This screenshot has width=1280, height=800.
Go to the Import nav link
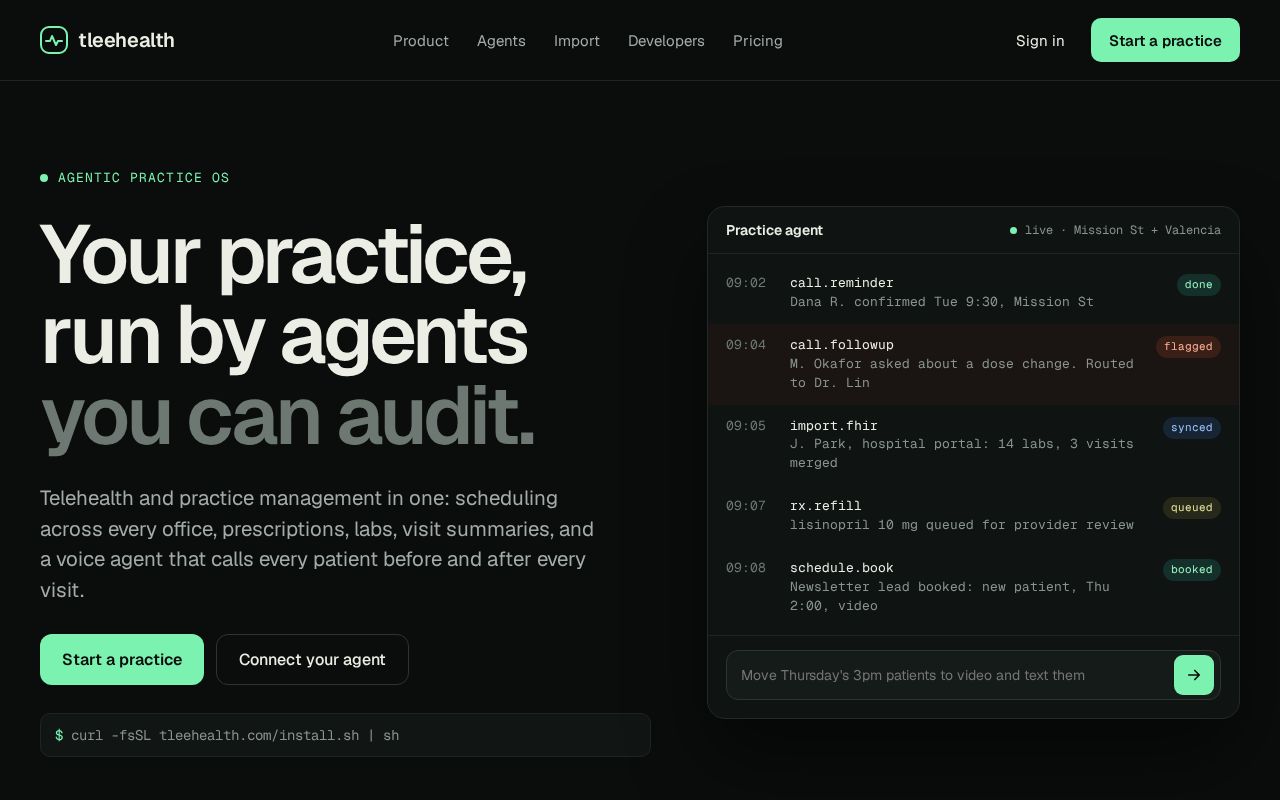click(577, 41)
